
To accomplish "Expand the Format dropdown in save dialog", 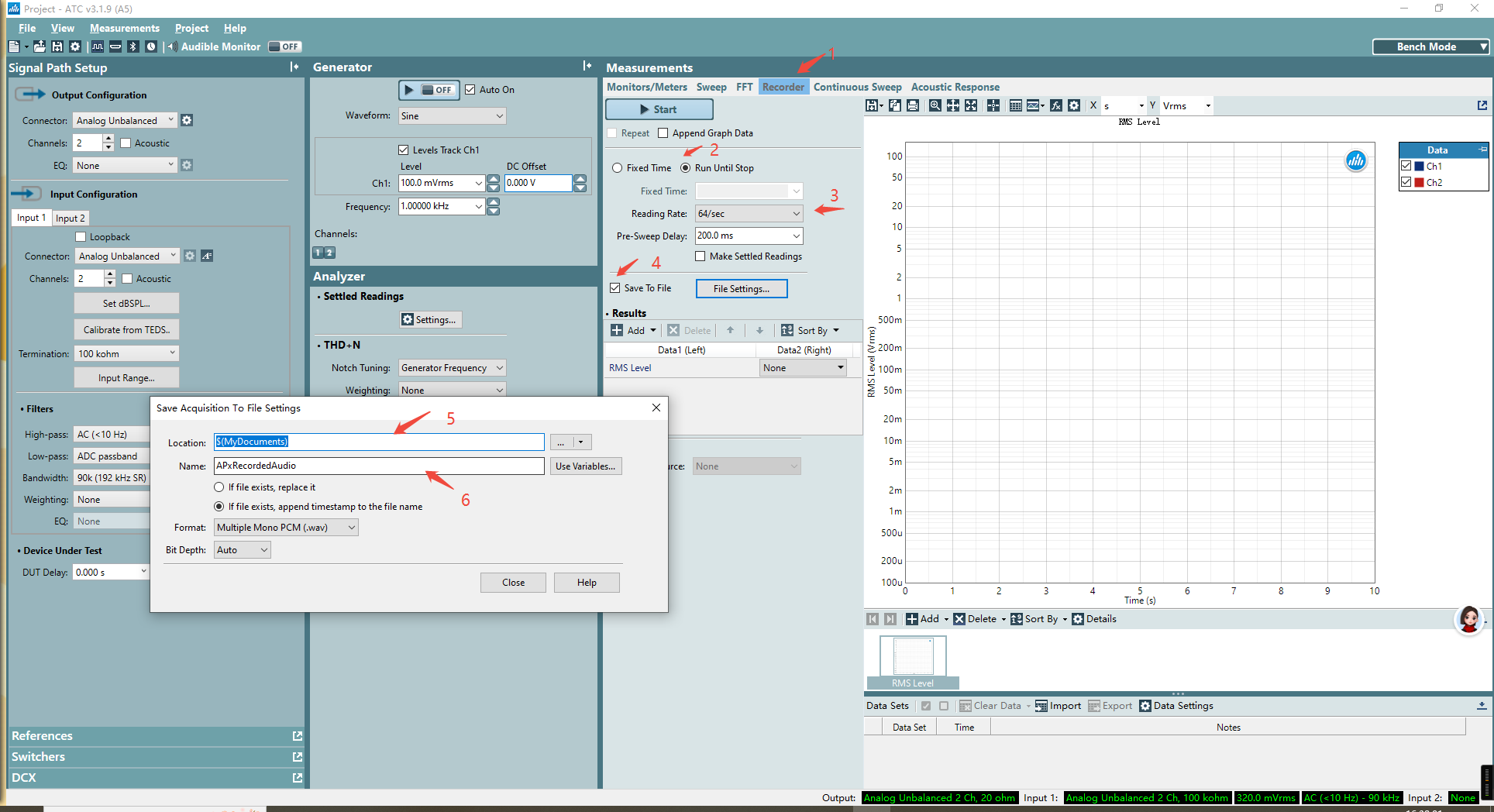I will [286, 528].
